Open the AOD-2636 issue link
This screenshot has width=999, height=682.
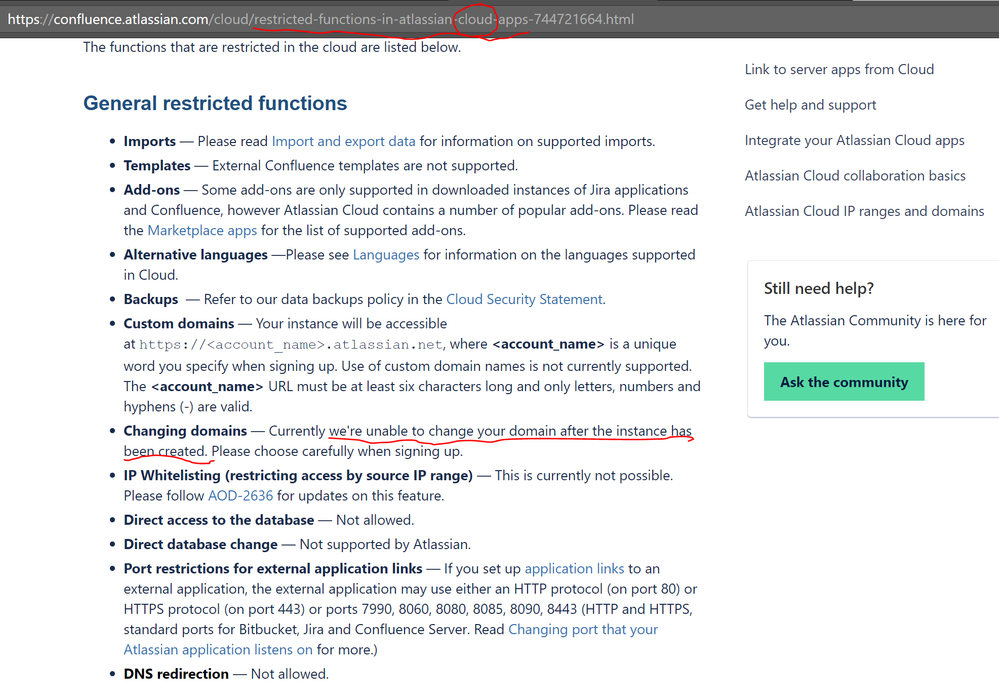pos(240,495)
